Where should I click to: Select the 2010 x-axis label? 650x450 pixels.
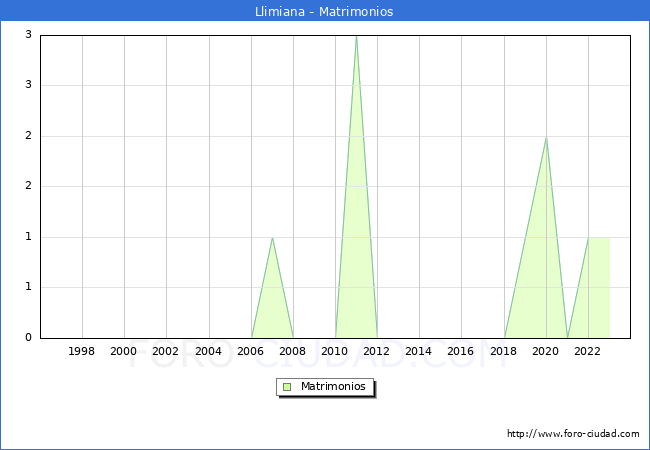335,351
